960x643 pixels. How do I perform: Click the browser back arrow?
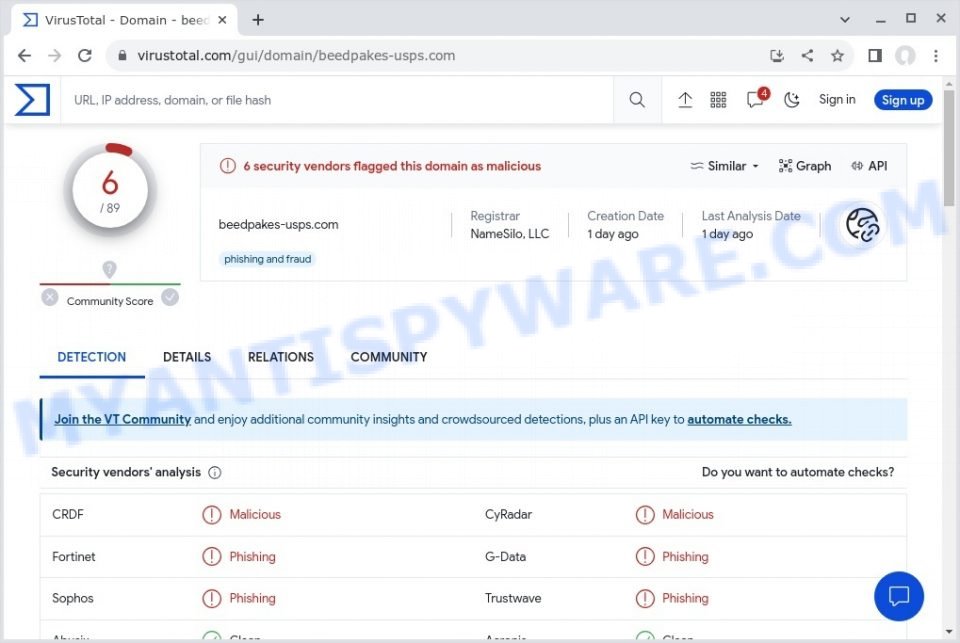24,56
